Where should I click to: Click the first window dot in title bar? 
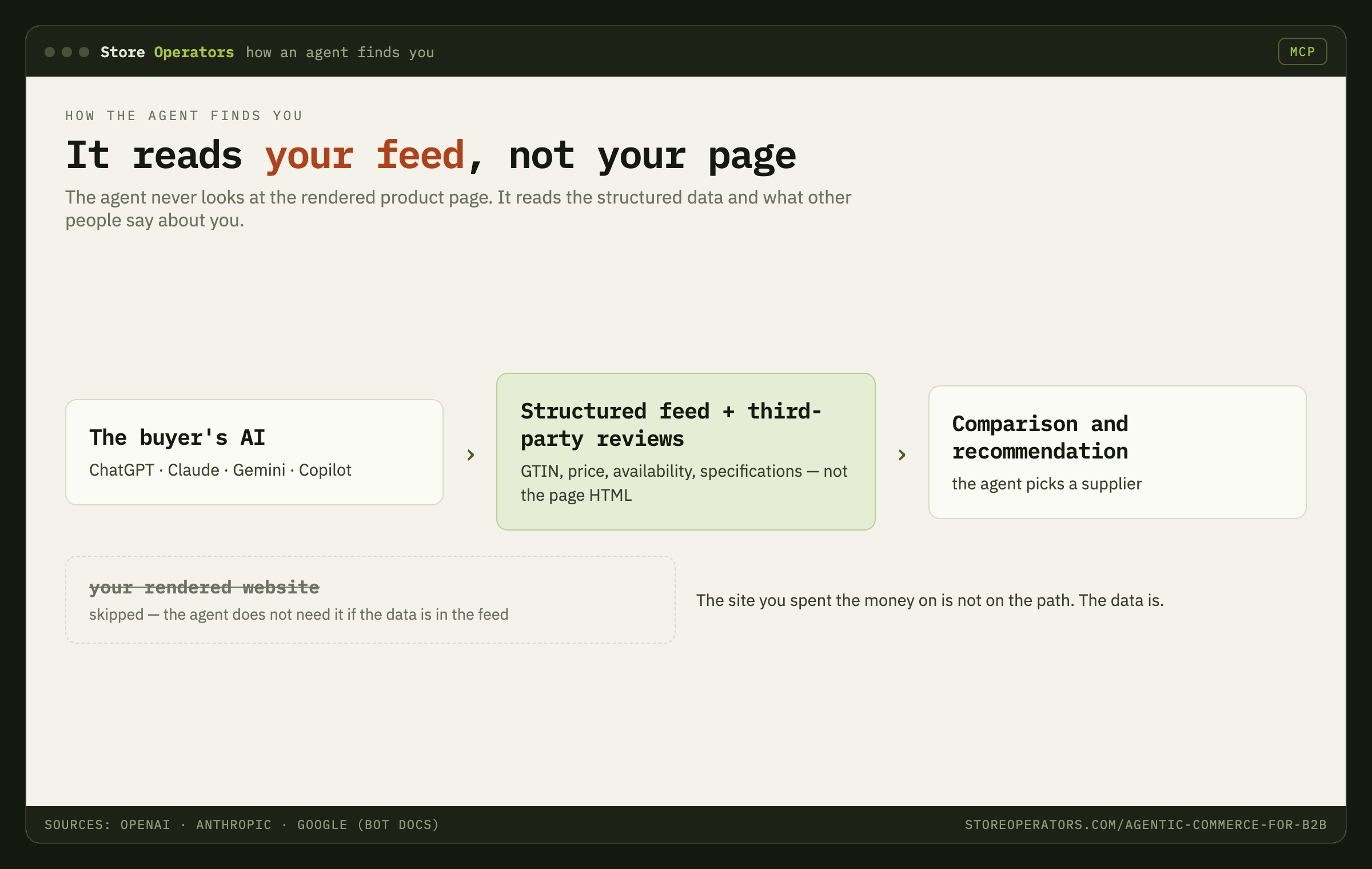click(50, 52)
